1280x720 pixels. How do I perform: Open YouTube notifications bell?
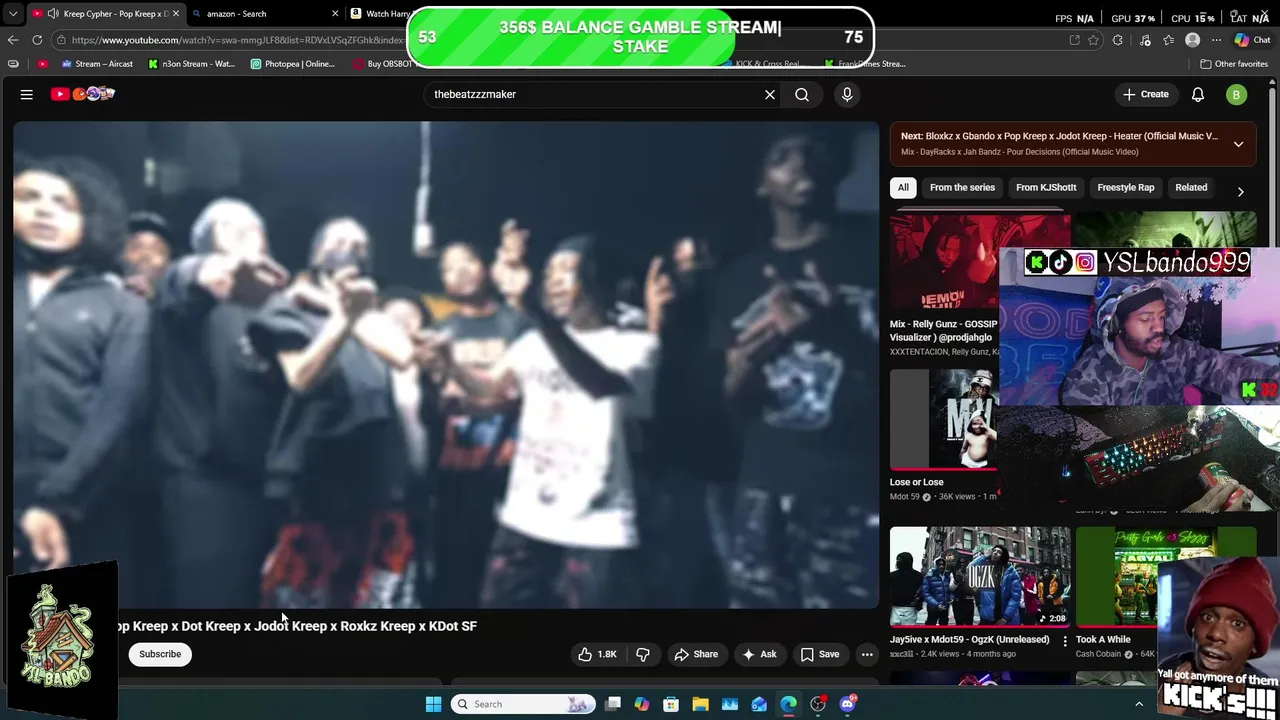[1198, 94]
